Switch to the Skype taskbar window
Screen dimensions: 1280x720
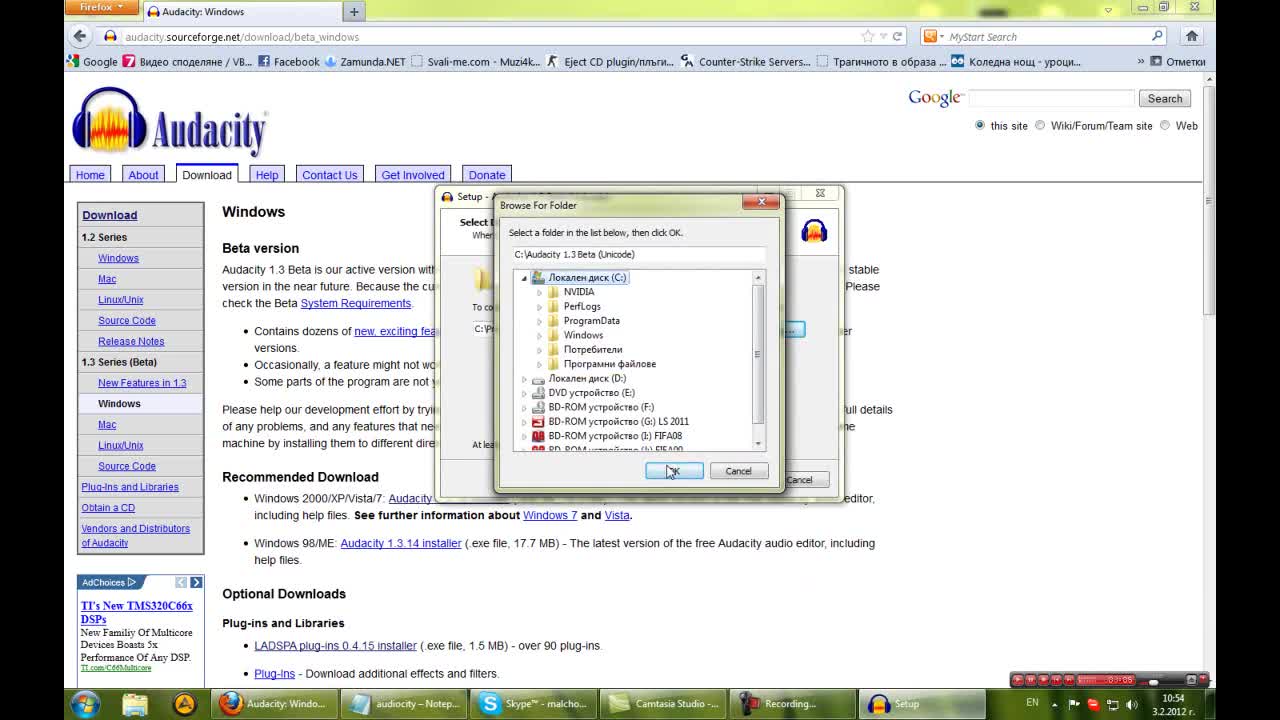pyautogui.click(x=535, y=704)
